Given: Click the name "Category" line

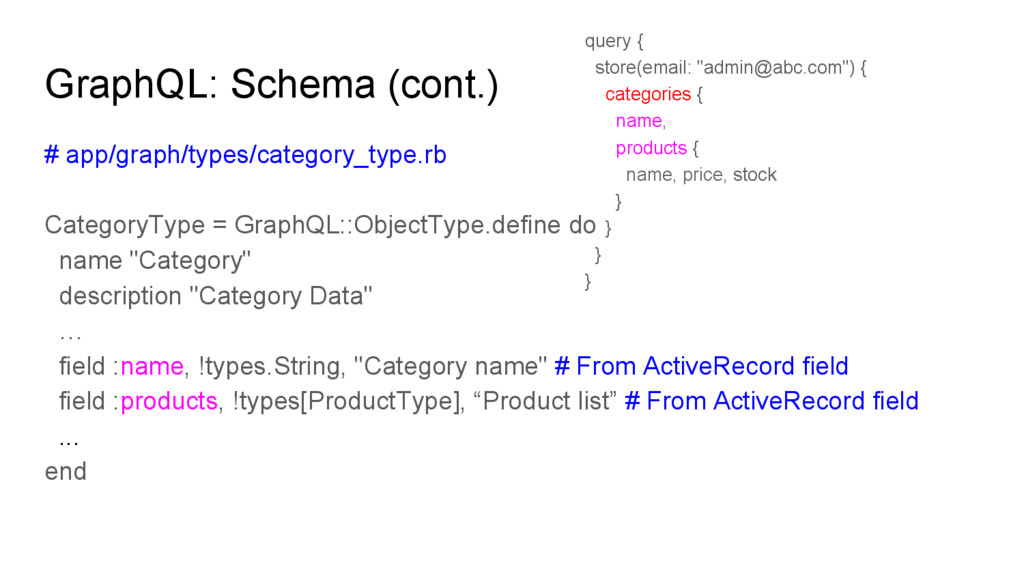Looking at the screenshot, I should click(x=155, y=261).
